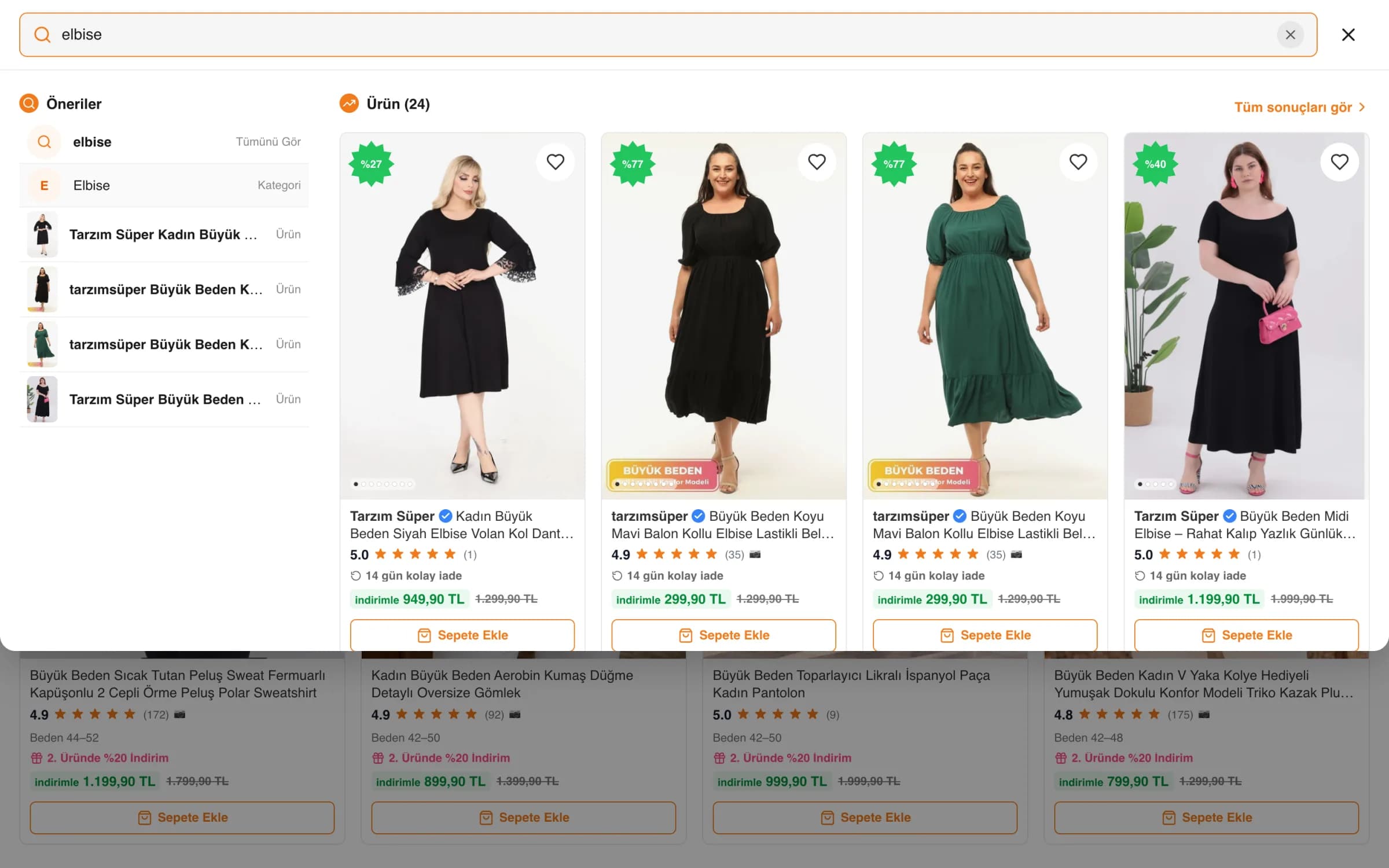The height and width of the screenshot is (868, 1389).
Task: Click thumbnail of green dress suggestion
Action: pos(42,344)
